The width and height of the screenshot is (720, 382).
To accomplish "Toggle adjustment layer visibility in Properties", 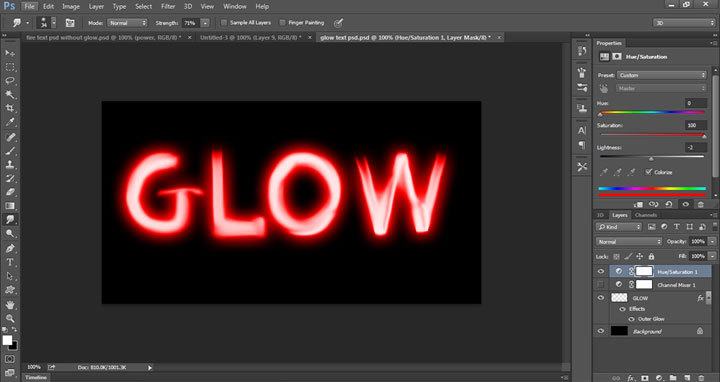I will [x=686, y=204].
